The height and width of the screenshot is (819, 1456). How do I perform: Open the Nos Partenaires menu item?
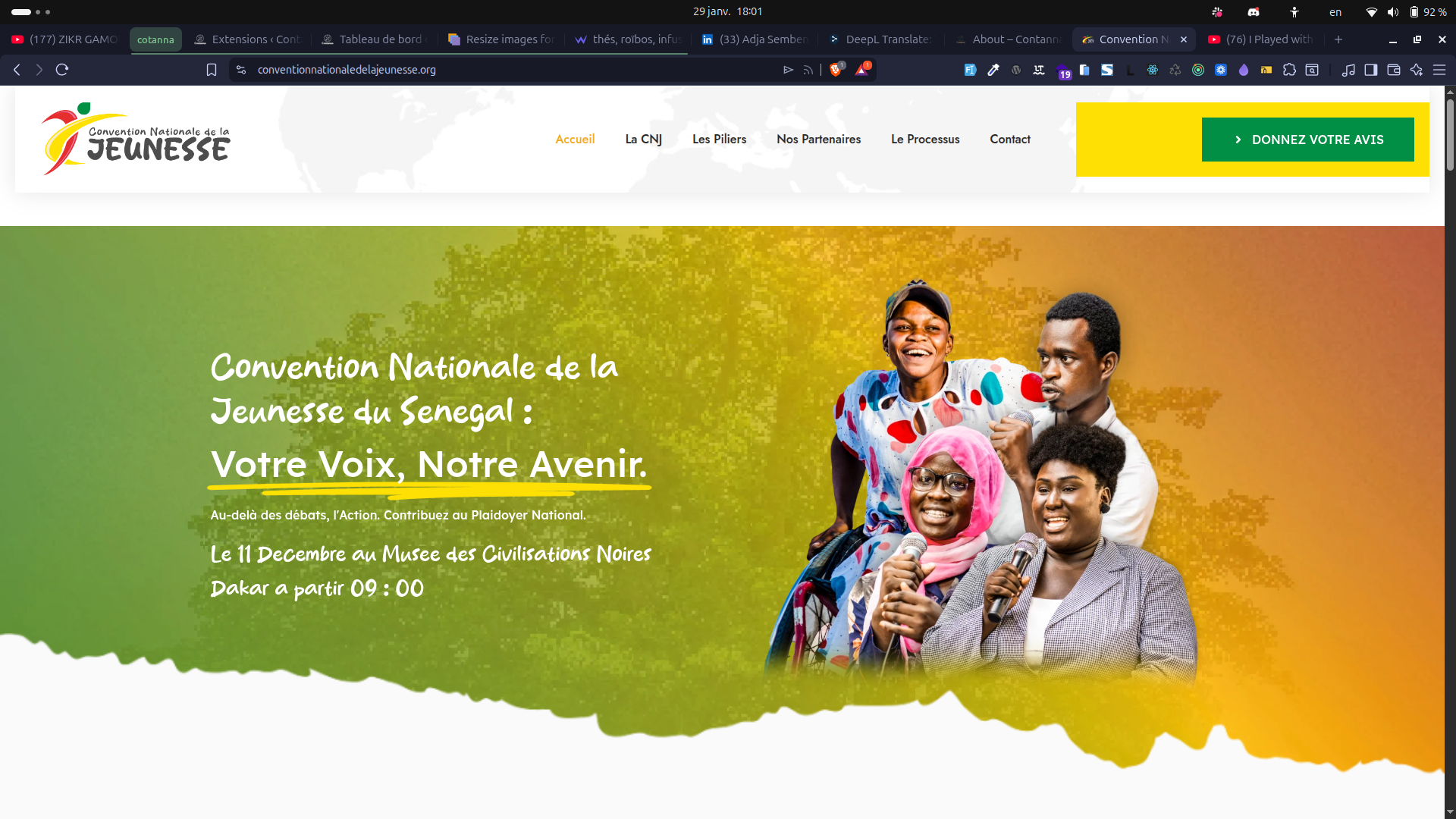pos(818,140)
